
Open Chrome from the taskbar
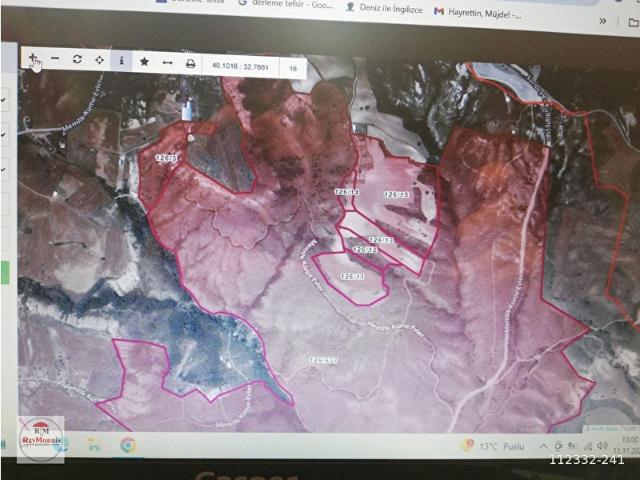point(128,445)
